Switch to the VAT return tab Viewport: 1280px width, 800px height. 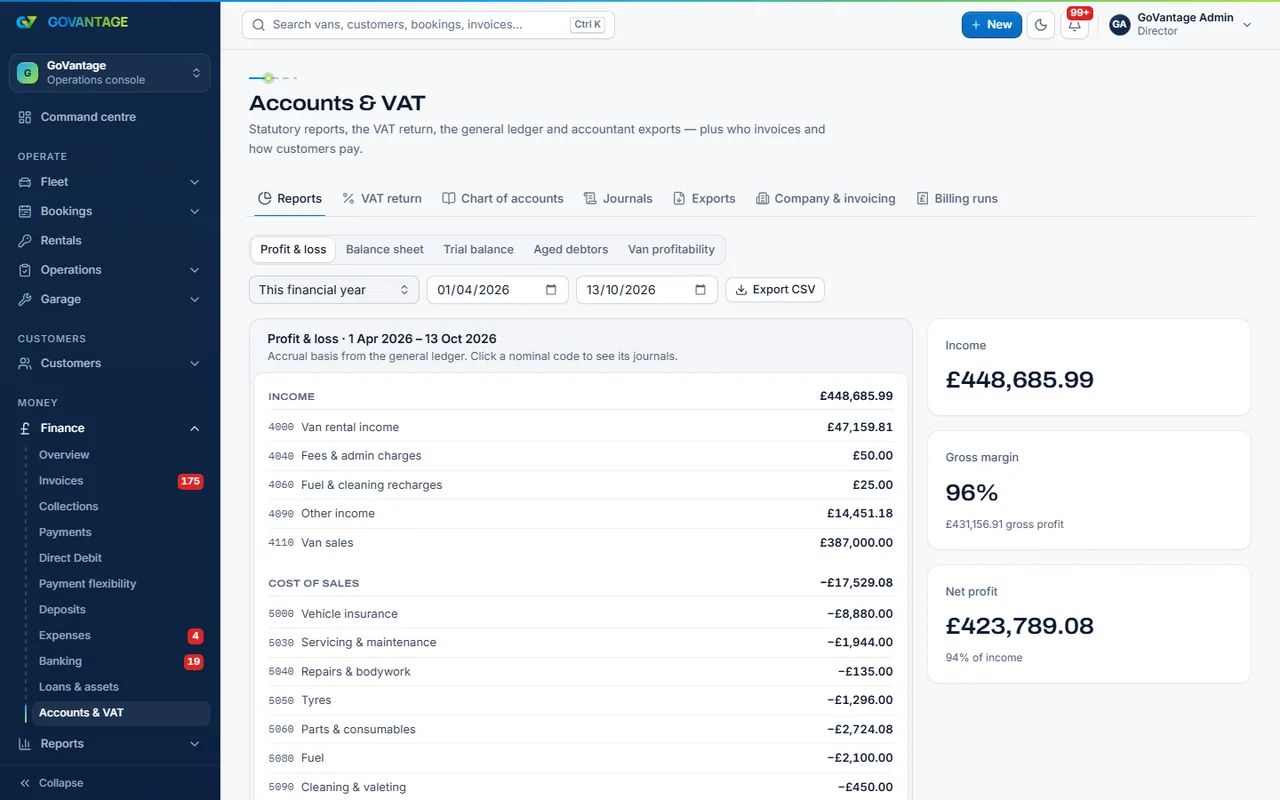(x=382, y=199)
